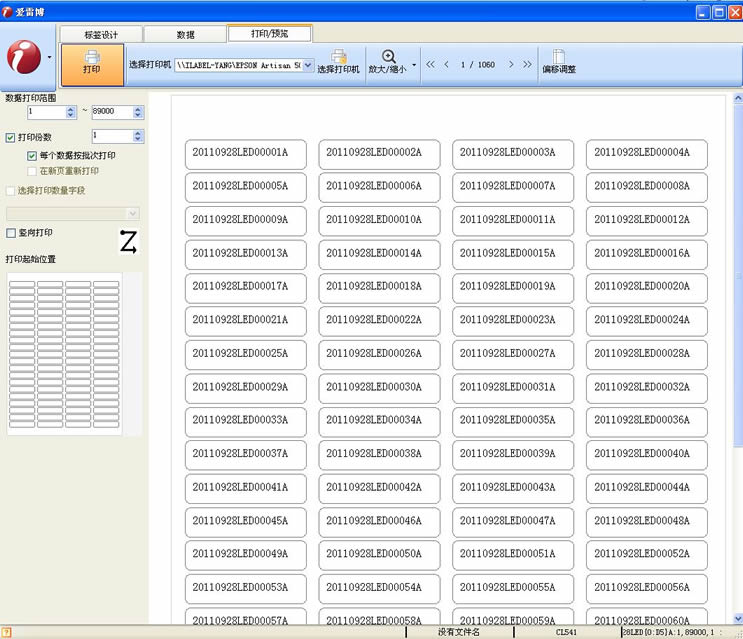The width and height of the screenshot is (743, 639).
Task: Click the print range start input field
Action: point(46,112)
